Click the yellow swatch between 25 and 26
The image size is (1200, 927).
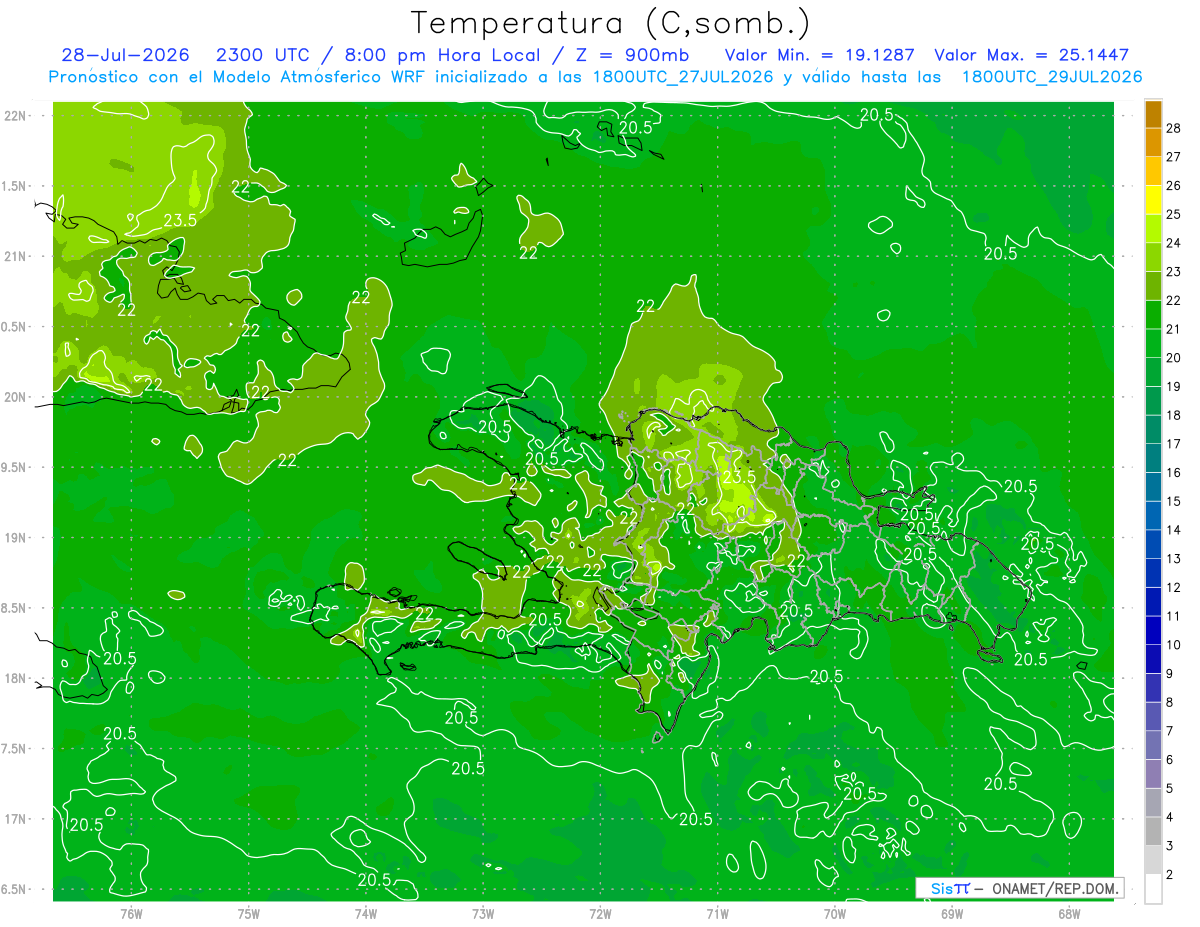click(1153, 201)
